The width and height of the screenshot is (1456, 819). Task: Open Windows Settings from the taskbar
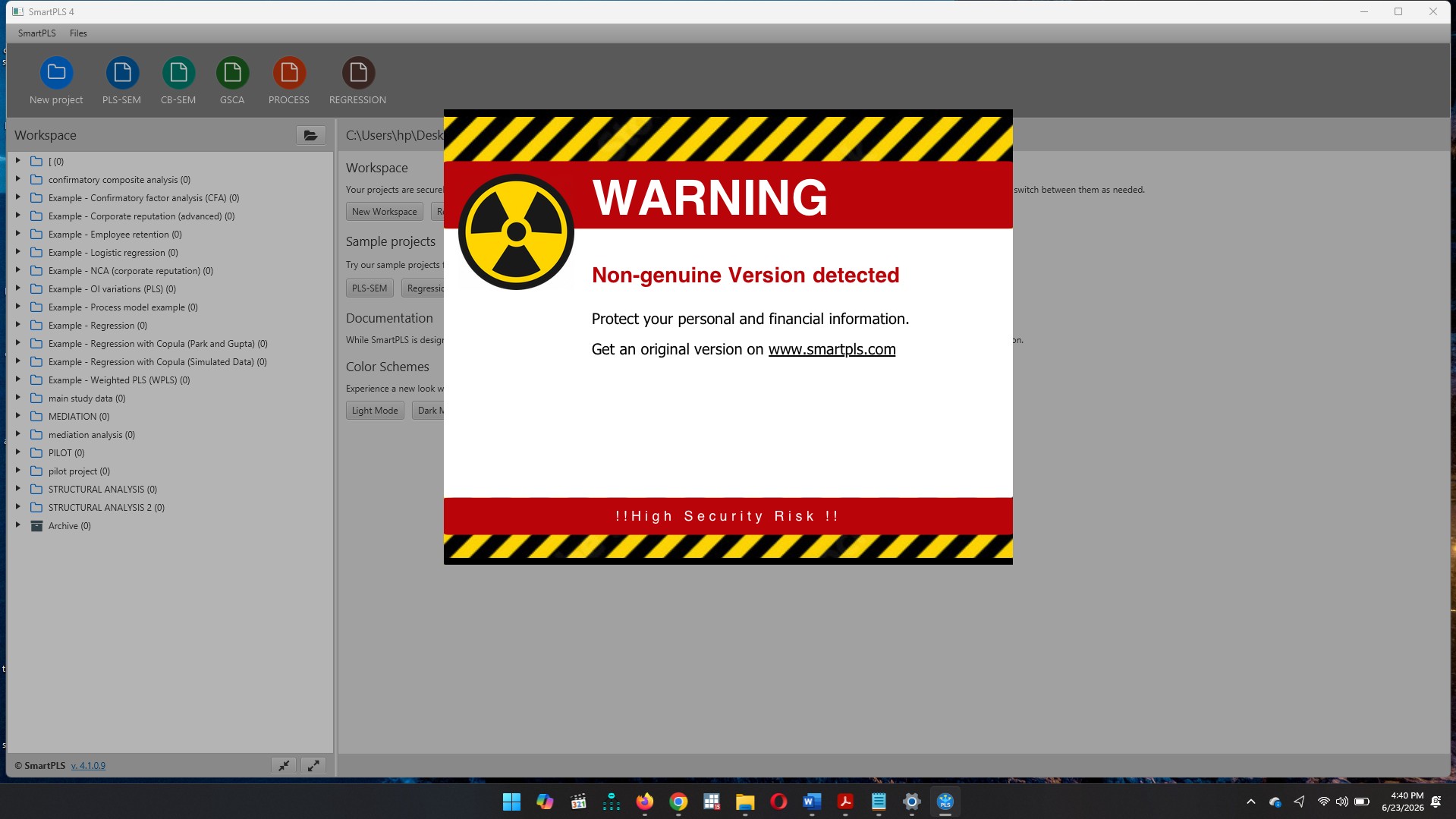pyautogui.click(x=912, y=802)
